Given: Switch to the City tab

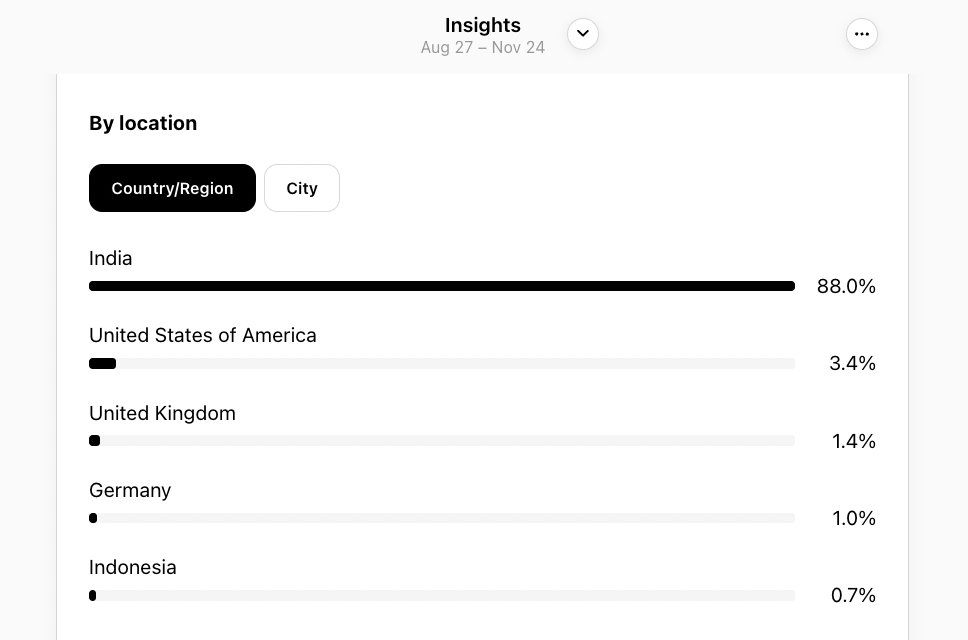Looking at the screenshot, I should 302,188.
